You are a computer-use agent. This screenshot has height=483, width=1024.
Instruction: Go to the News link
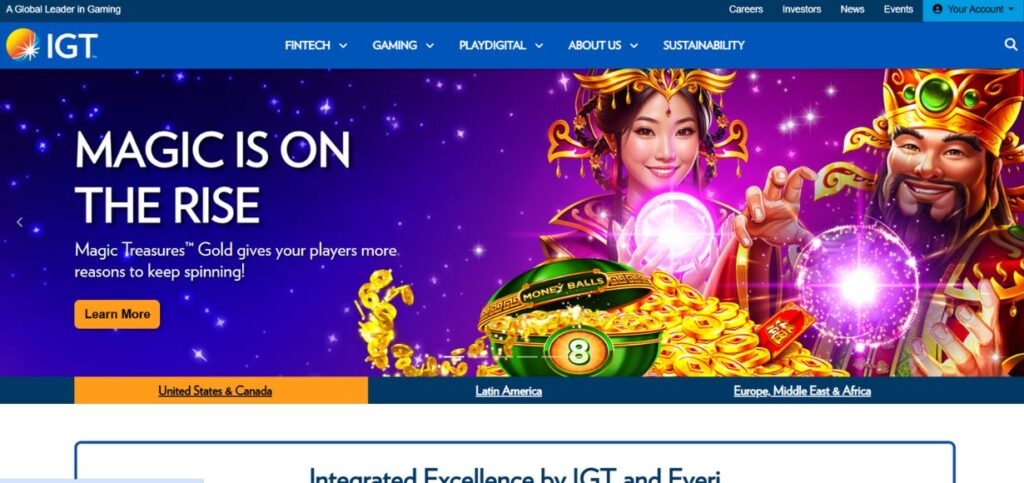[852, 9]
